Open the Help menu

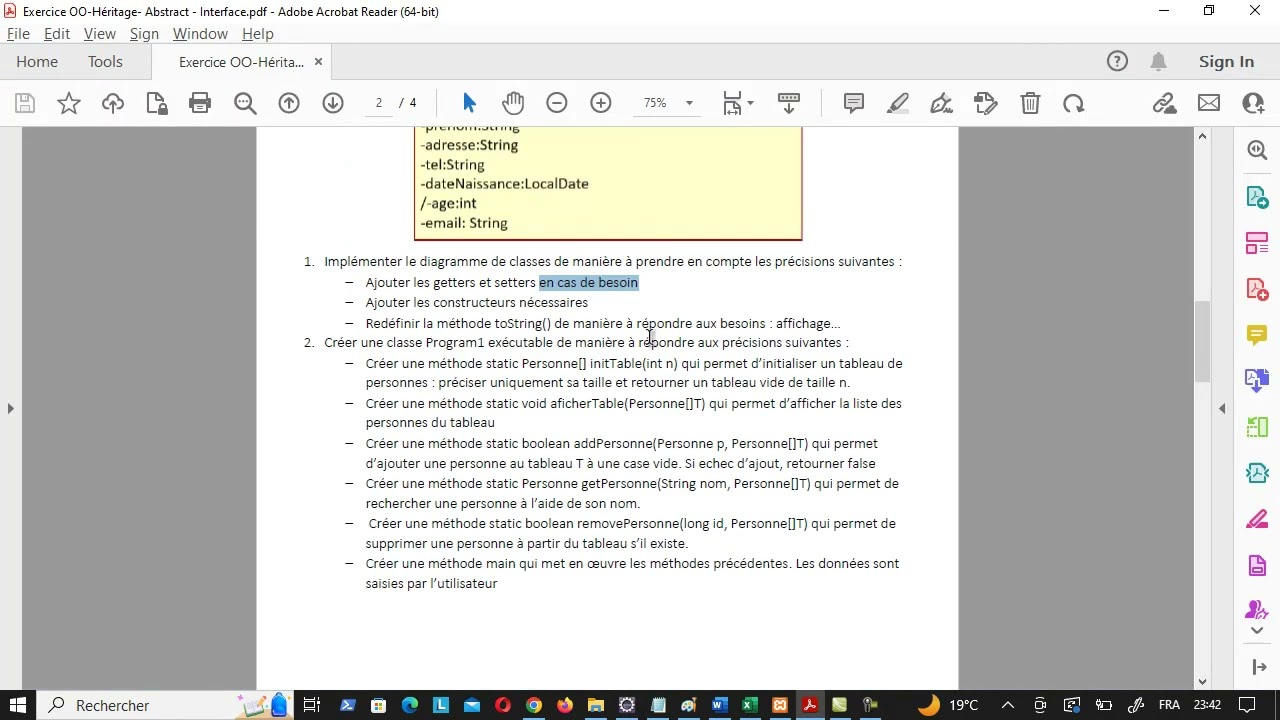[x=257, y=33]
